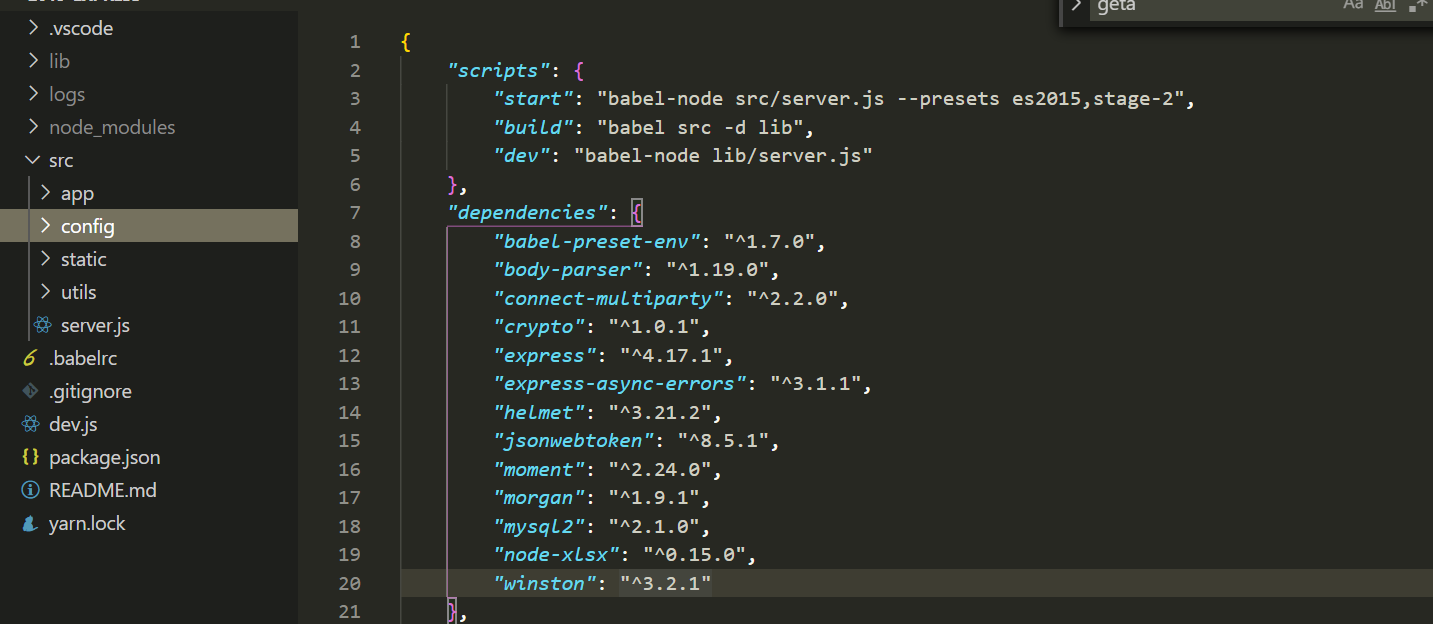
Task: Click the info icon of README.md
Action: pyautogui.click(x=31, y=490)
